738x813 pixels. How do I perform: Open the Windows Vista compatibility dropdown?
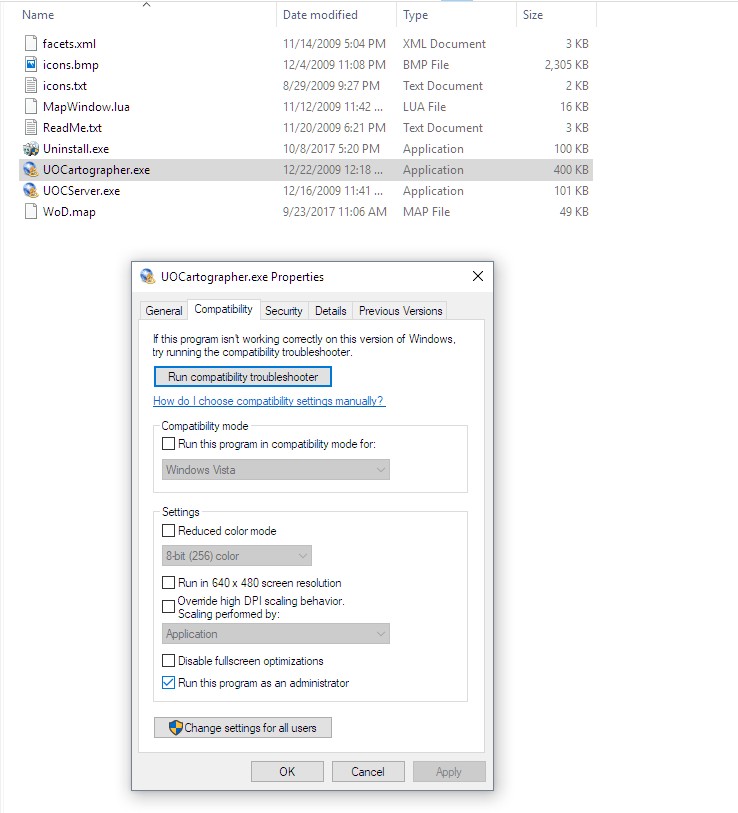coord(275,470)
